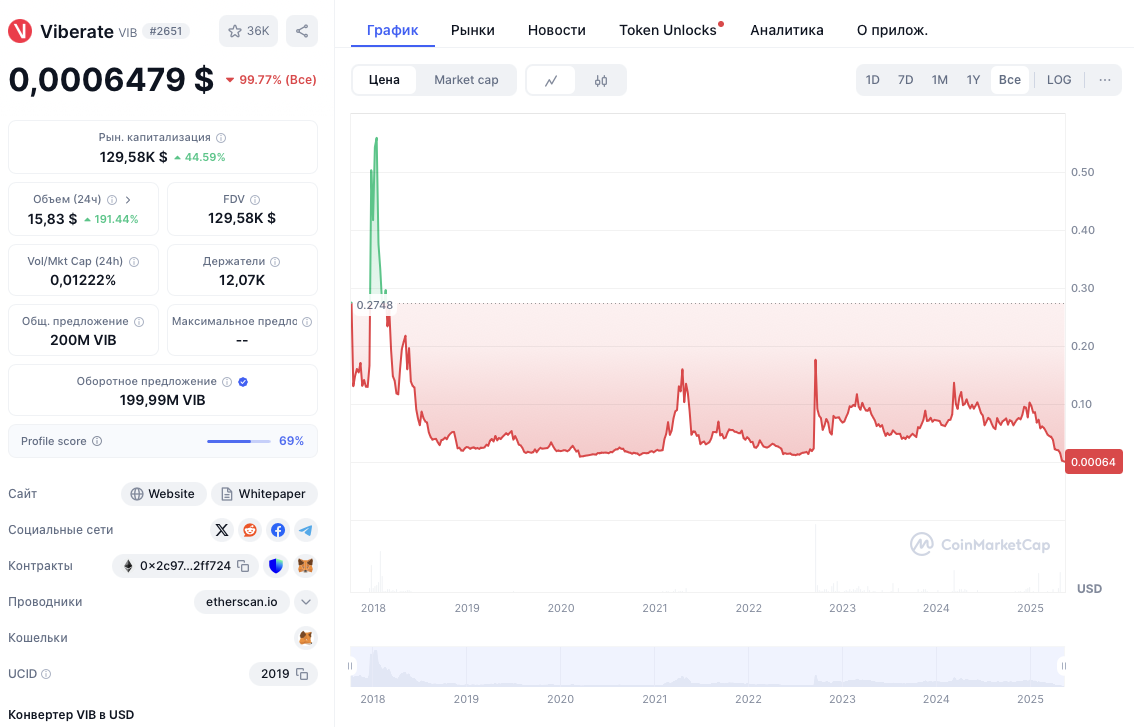Open the Reddit community icon
Screen dimensions: 1134x727
[x=250, y=530]
